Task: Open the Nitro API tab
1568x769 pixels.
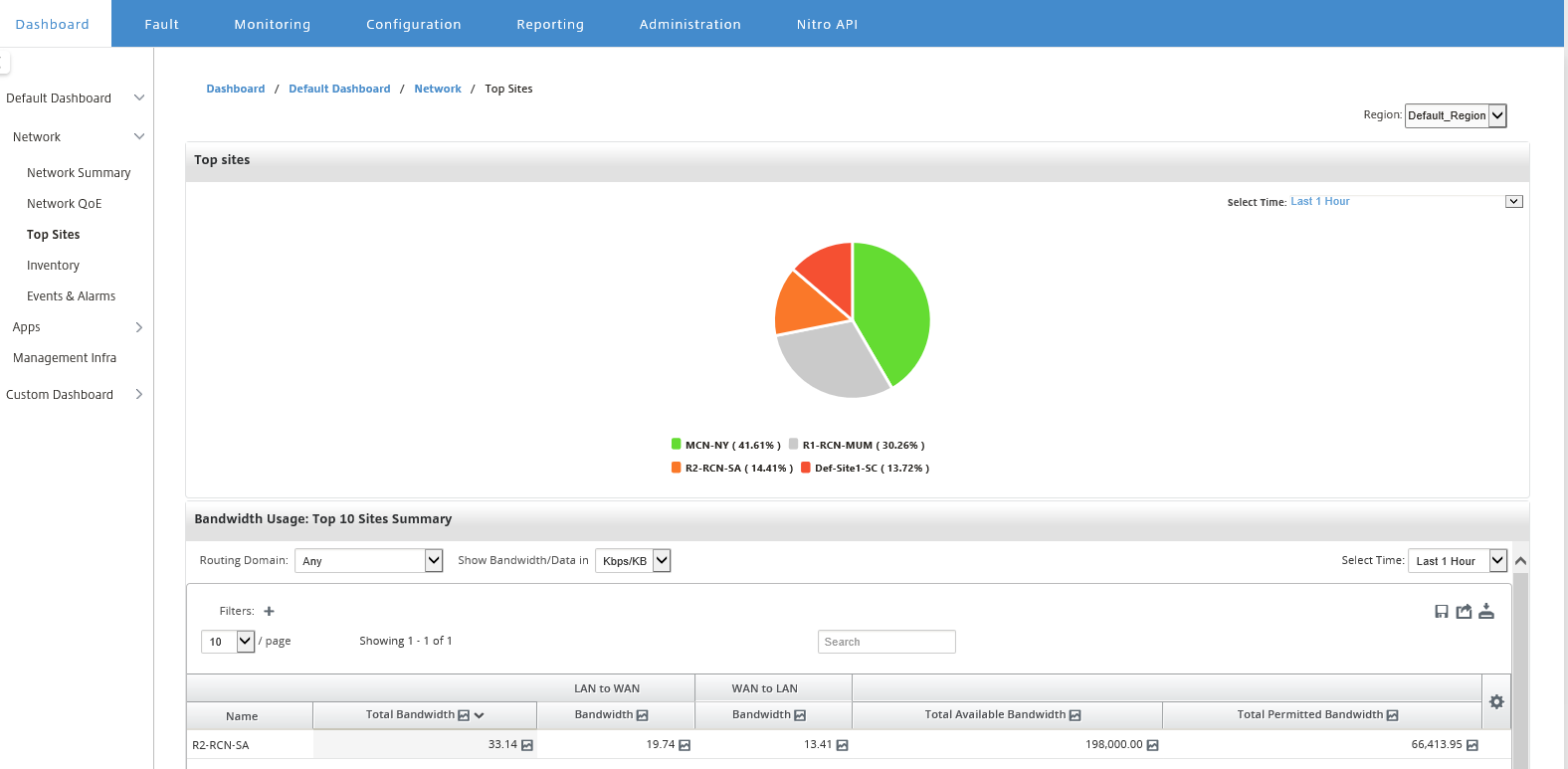Action: pos(827,24)
